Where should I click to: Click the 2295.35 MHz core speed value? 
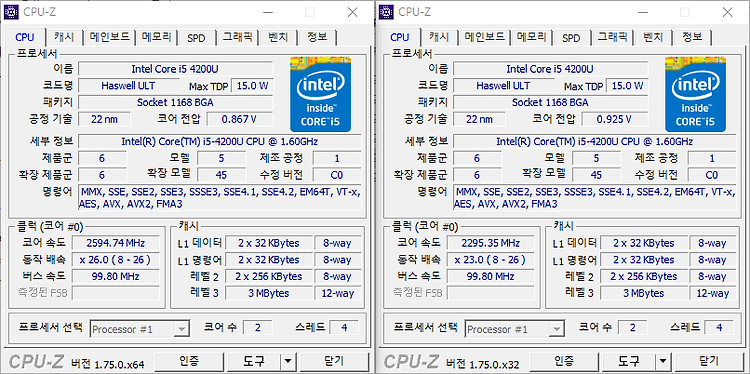[x=490, y=243]
